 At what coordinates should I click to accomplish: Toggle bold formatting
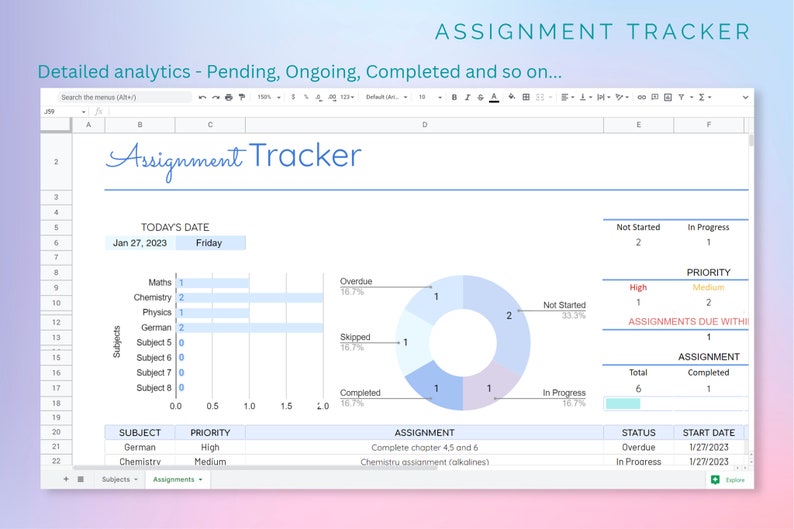tap(454, 97)
